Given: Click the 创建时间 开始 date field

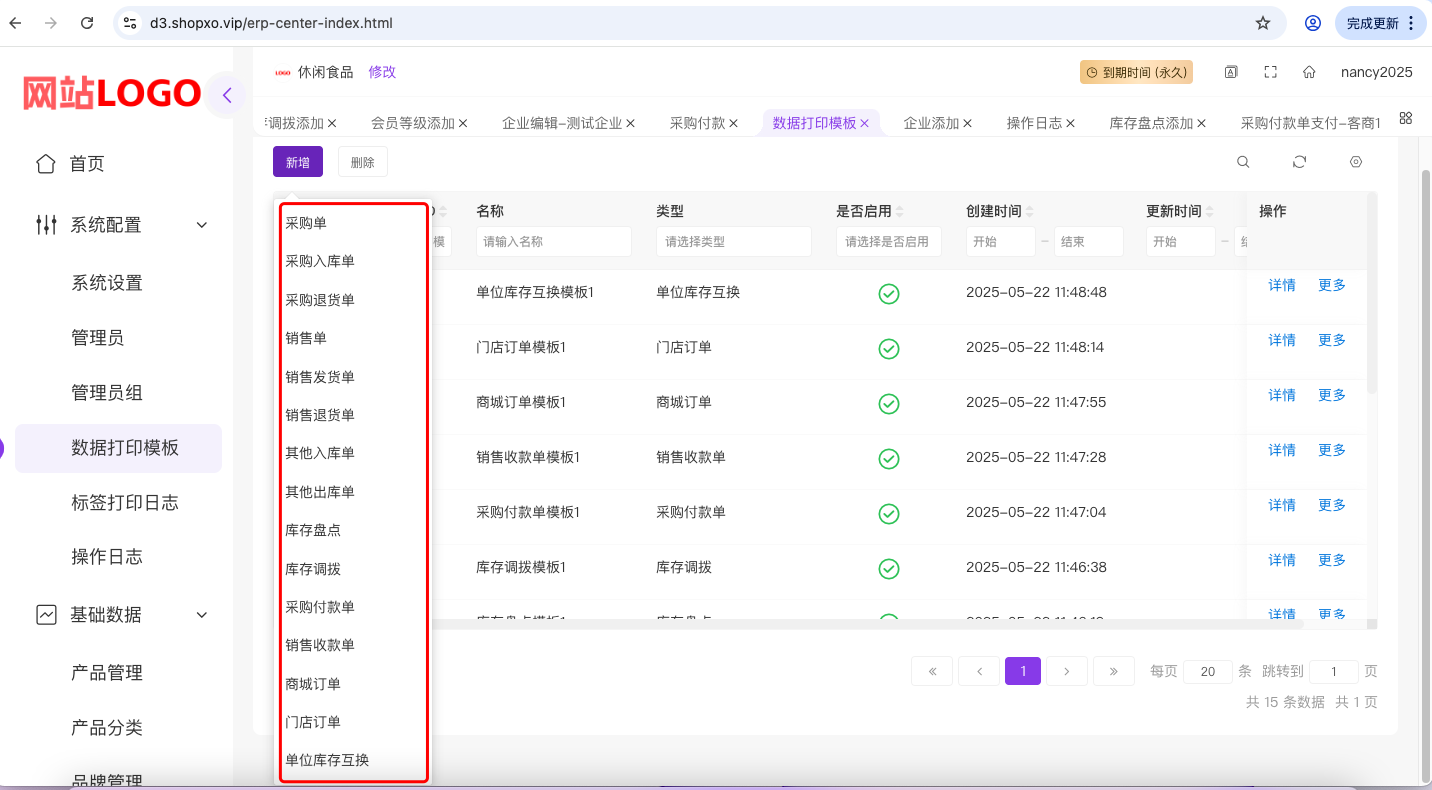Looking at the screenshot, I should coord(1001,241).
